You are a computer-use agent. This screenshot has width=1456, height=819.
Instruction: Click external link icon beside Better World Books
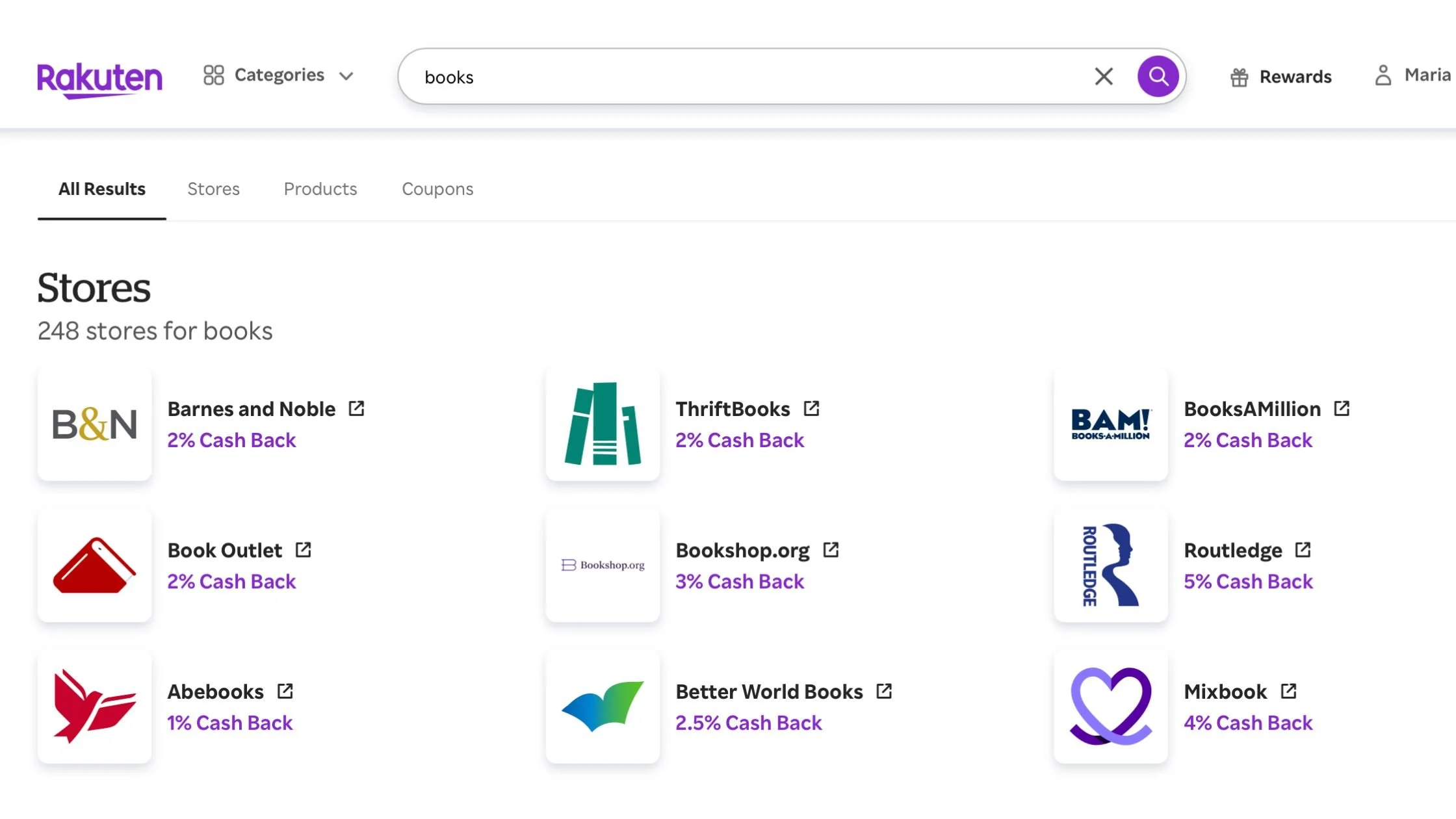click(x=884, y=691)
